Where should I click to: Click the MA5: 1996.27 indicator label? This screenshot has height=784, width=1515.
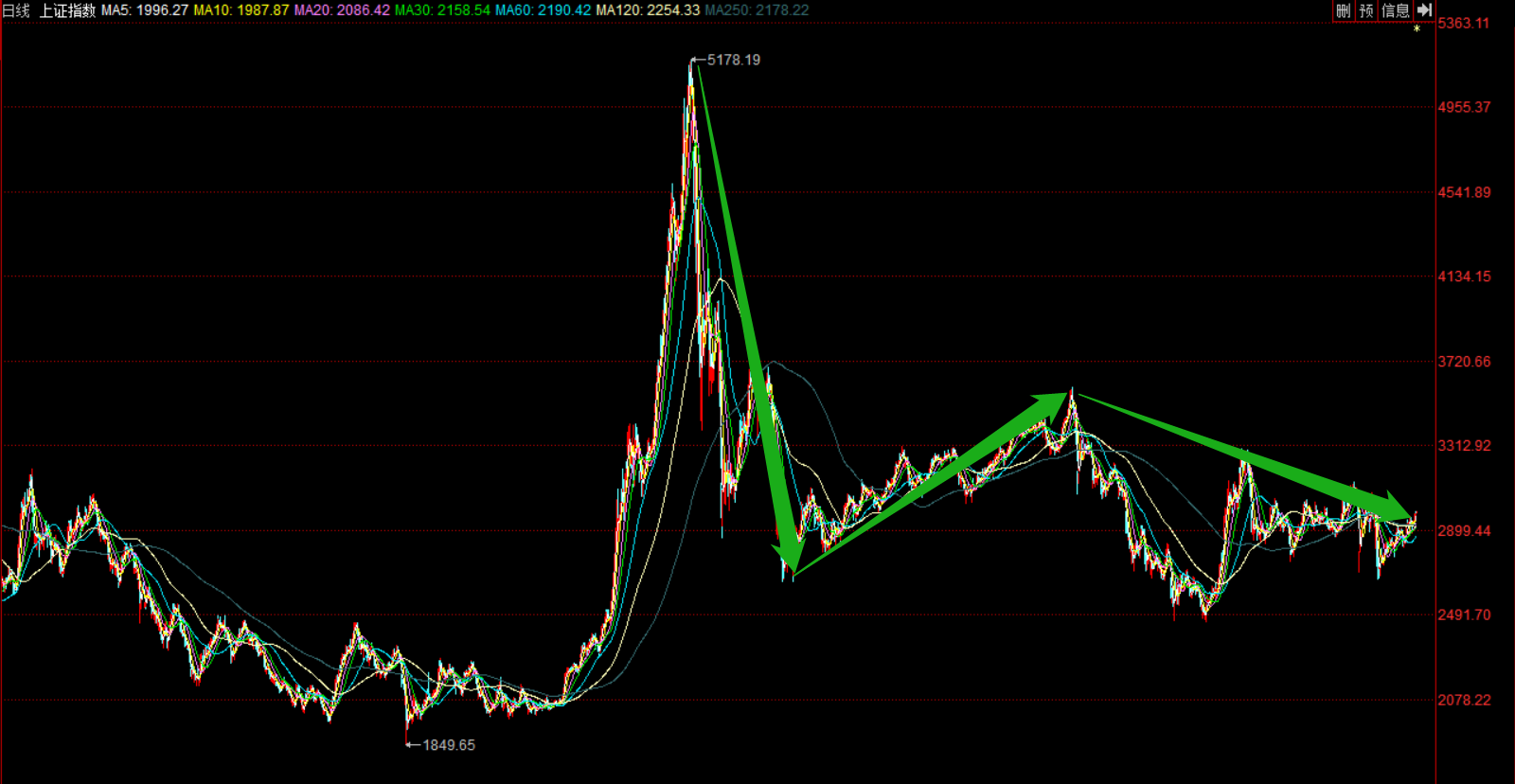pos(145,10)
